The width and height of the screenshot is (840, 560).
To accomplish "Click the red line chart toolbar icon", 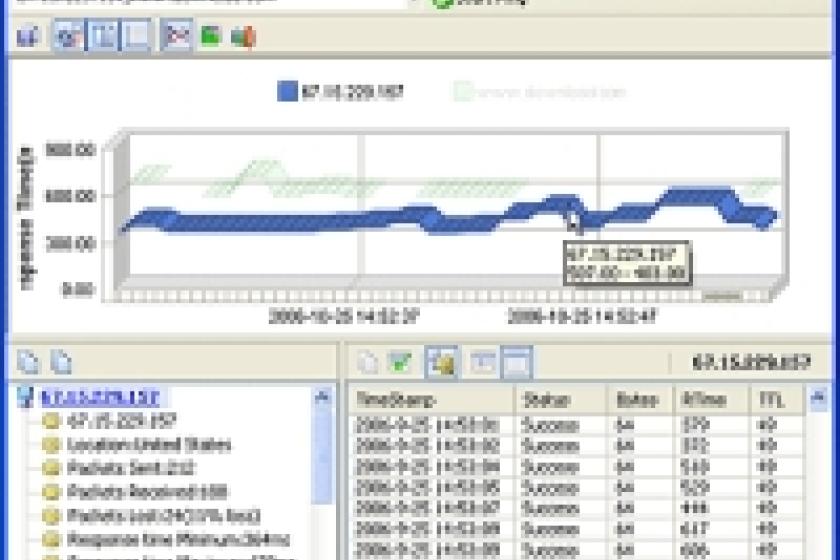I will (x=177, y=36).
